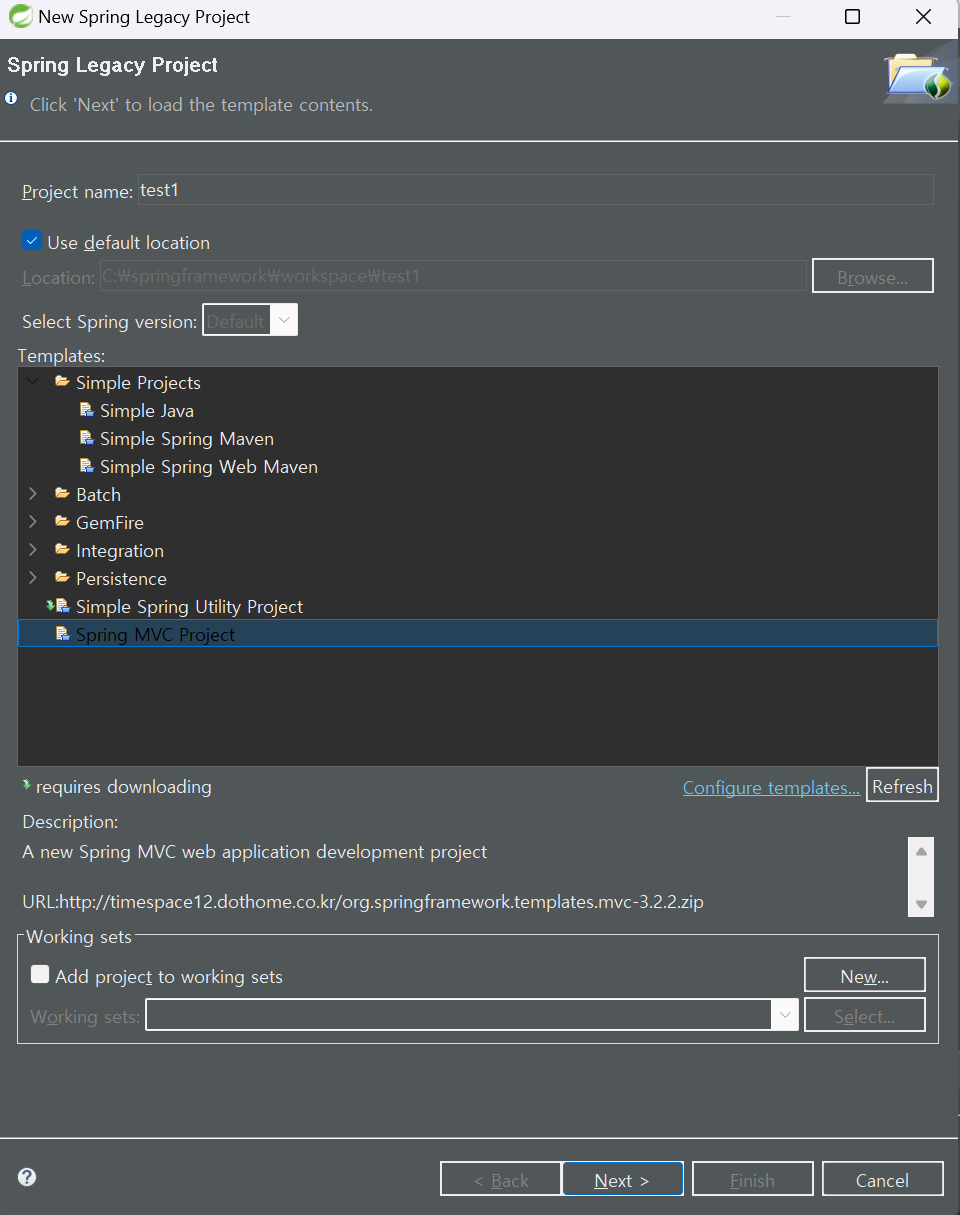Click the Simple Java template icon

(87, 410)
